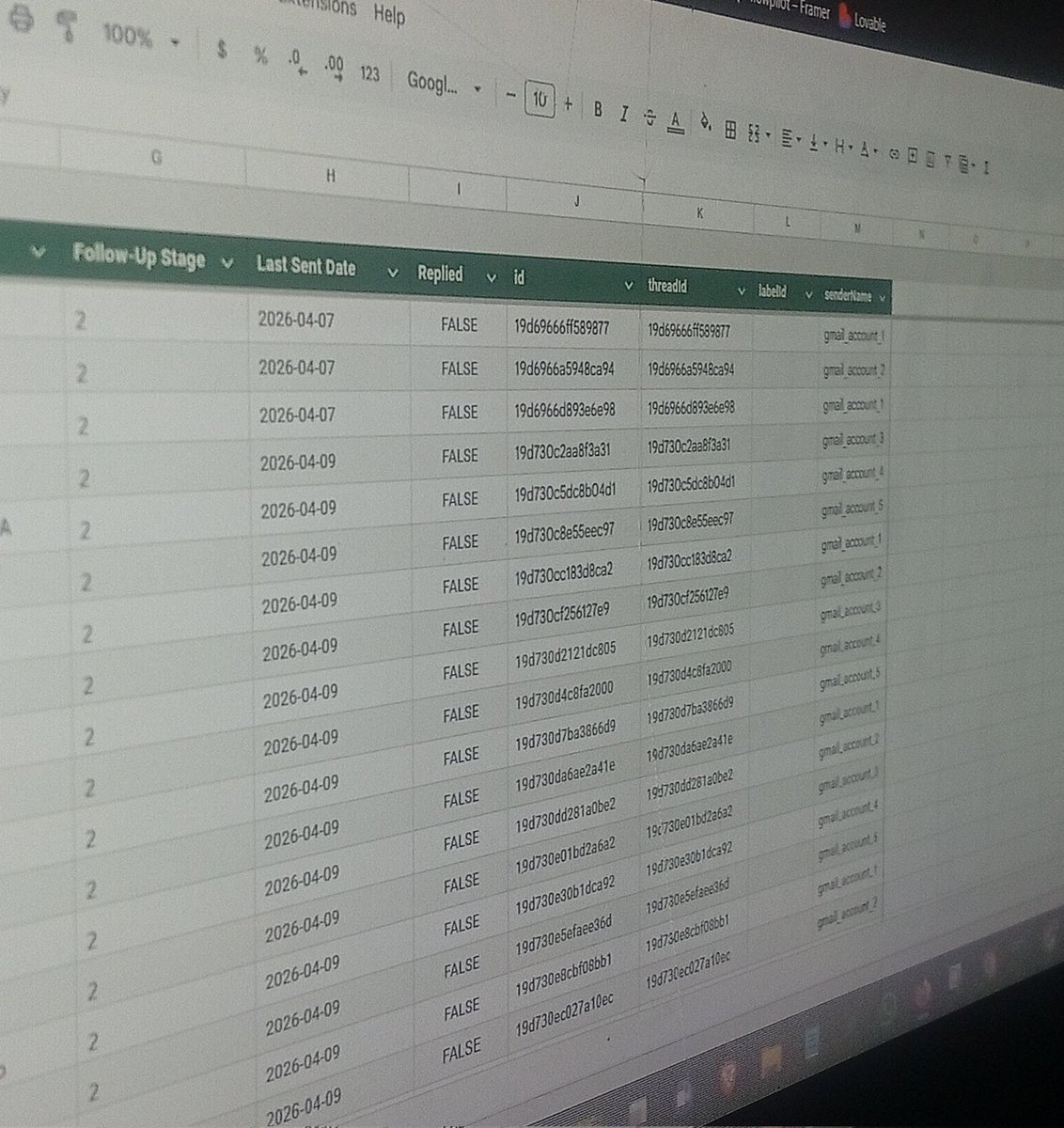The image size is (1064, 1128).
Task: Open the 123 number format menu
Action: [x=369, y=72]
